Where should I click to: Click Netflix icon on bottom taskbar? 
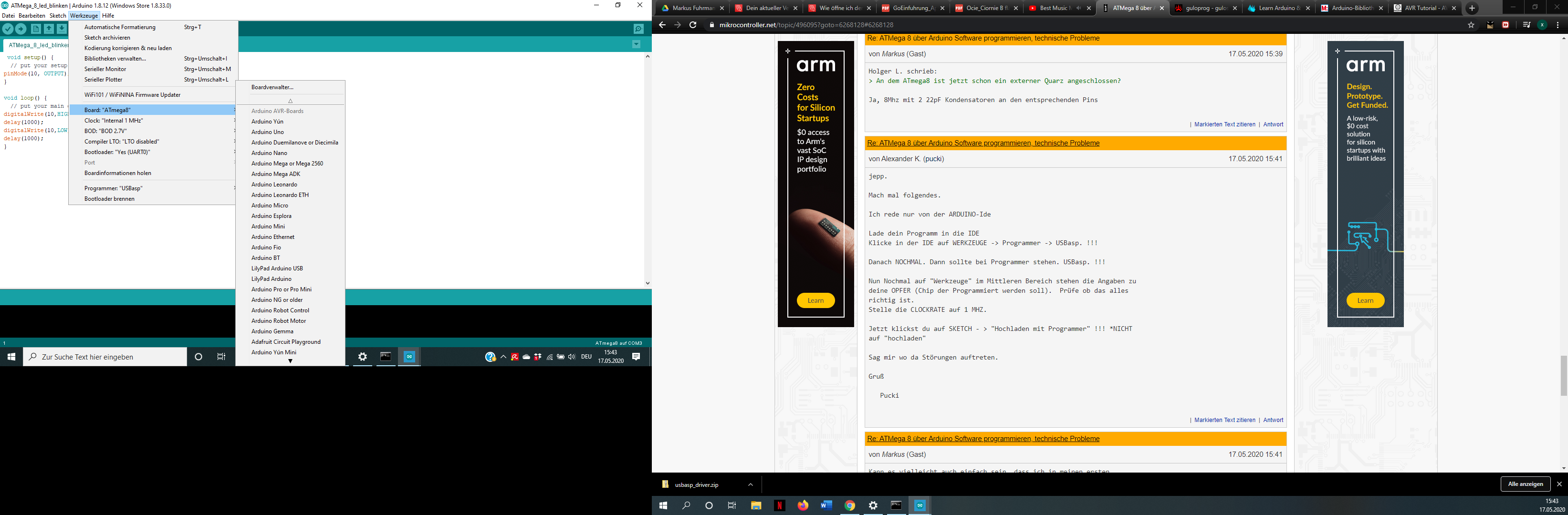click(x=779, y=505)
